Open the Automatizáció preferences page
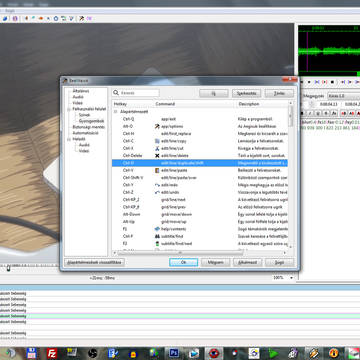 [x=85, y=133]
